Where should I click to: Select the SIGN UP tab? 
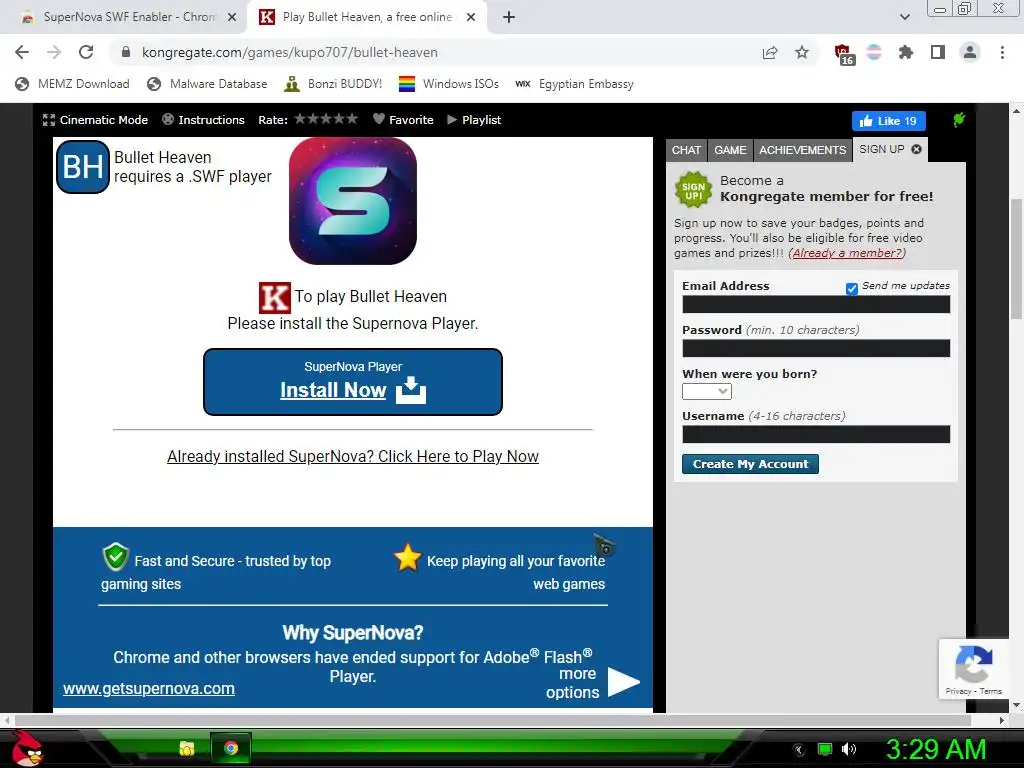882,149
